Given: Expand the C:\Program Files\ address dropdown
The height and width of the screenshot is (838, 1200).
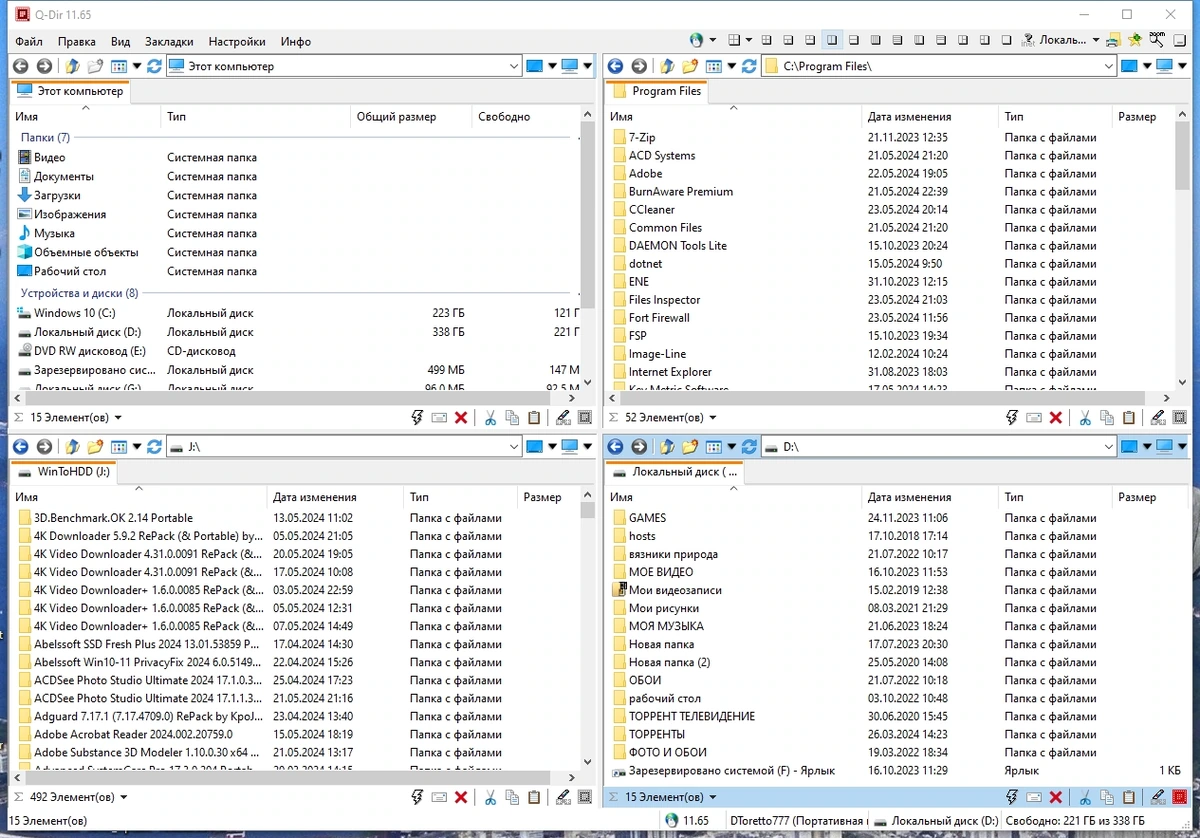Looking at the screenshot, I should point(1109,66).
